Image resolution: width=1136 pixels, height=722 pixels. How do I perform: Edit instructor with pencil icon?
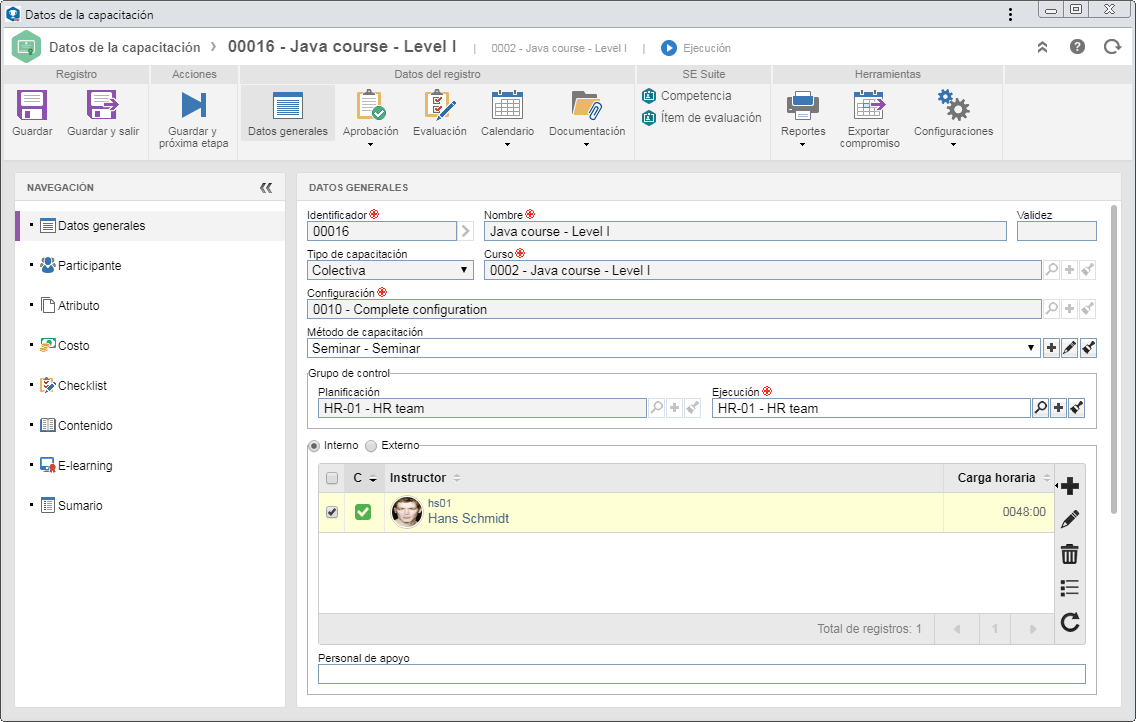pyautogui.click(x=1070, y=519)
